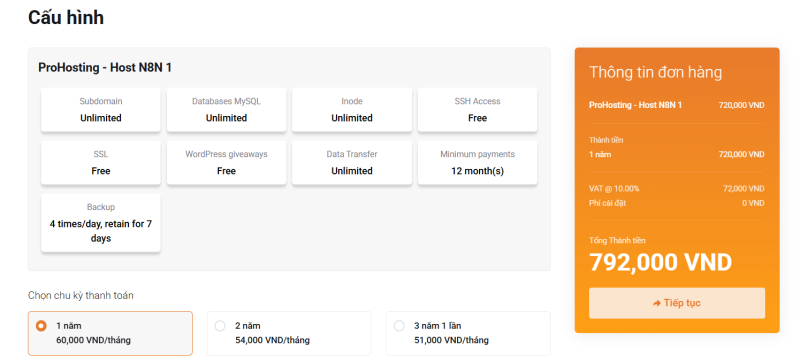Click the Backup 4 times/day card
The width and height of the screenshot is (800, 363).
pos(101,223)
